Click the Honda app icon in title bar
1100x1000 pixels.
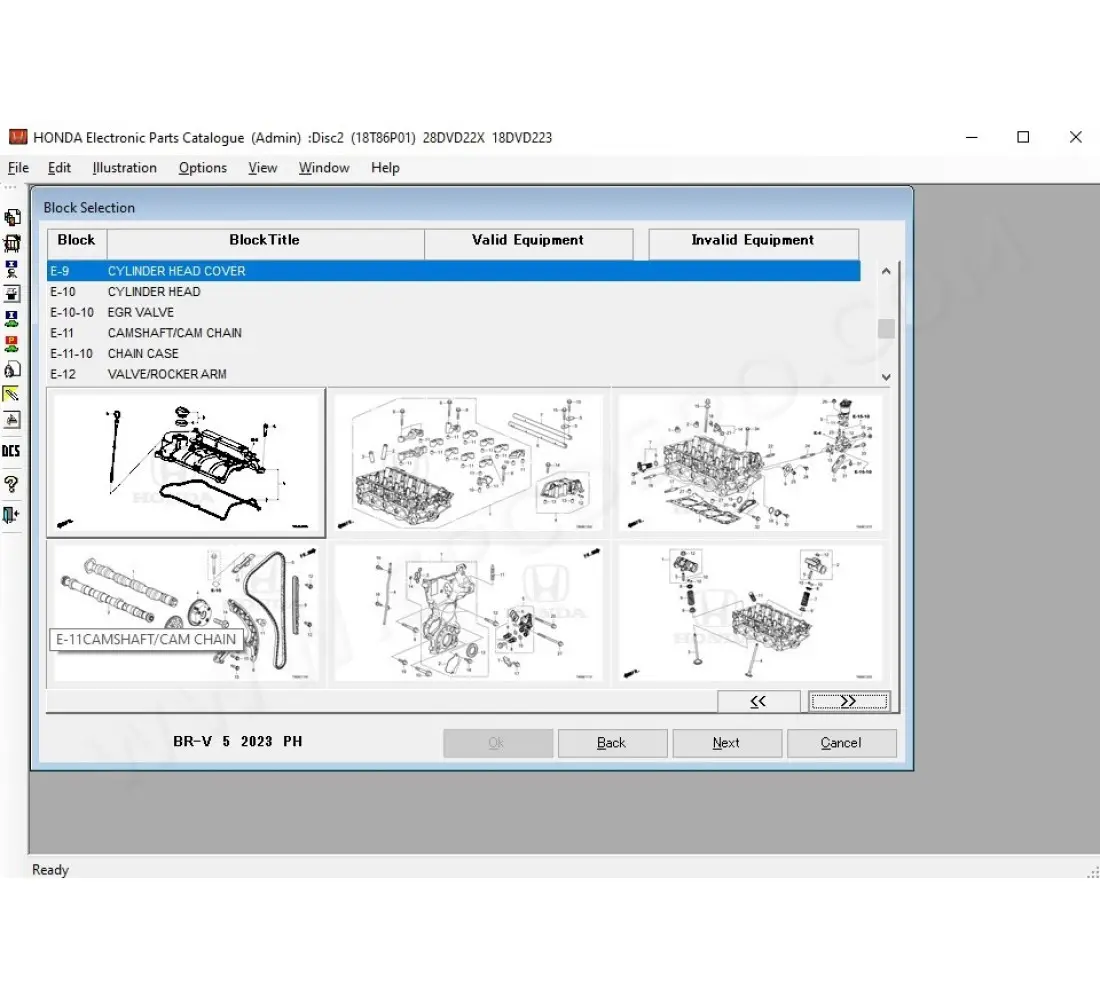(18, 137)
